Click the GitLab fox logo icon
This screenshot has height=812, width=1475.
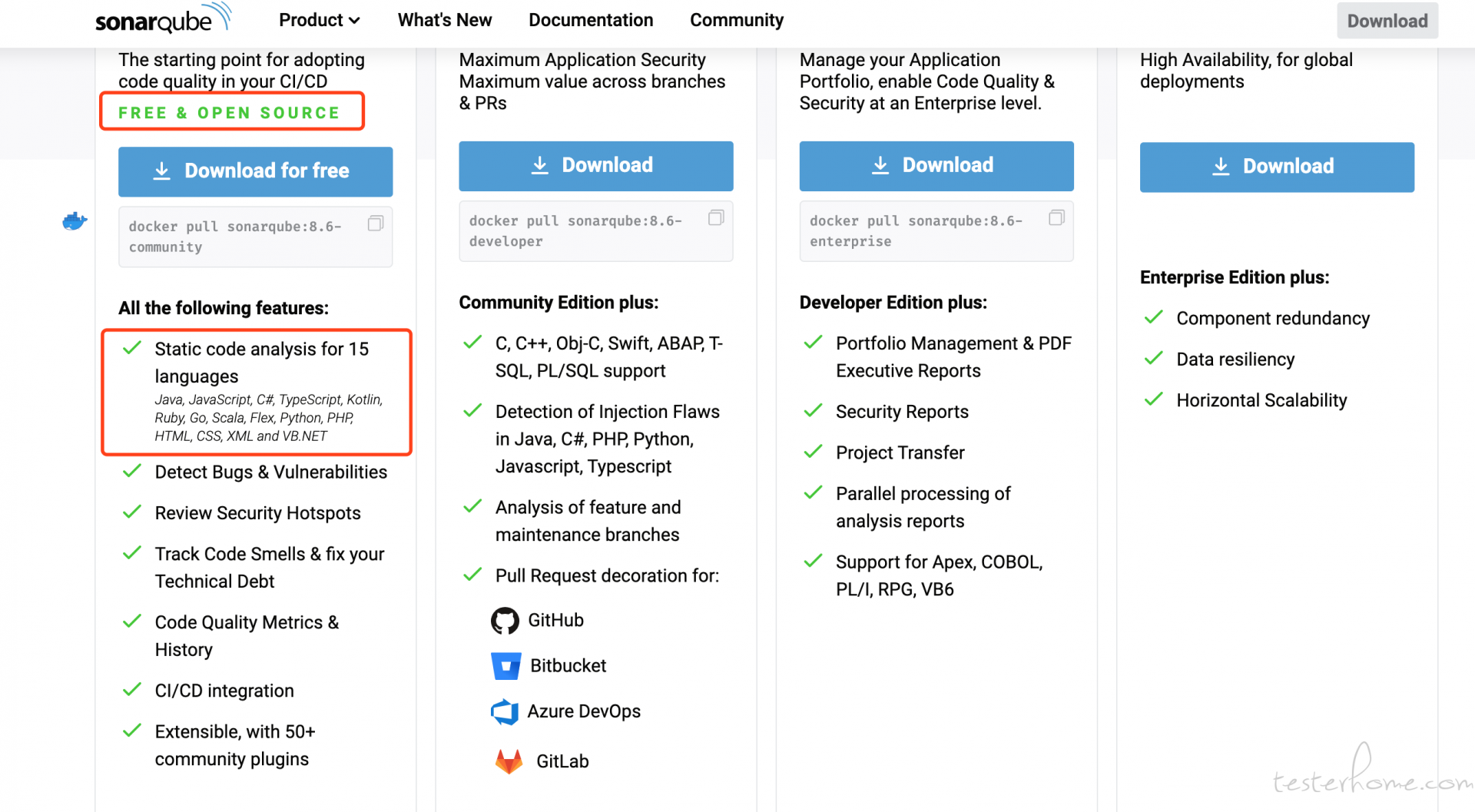(509, 761)
